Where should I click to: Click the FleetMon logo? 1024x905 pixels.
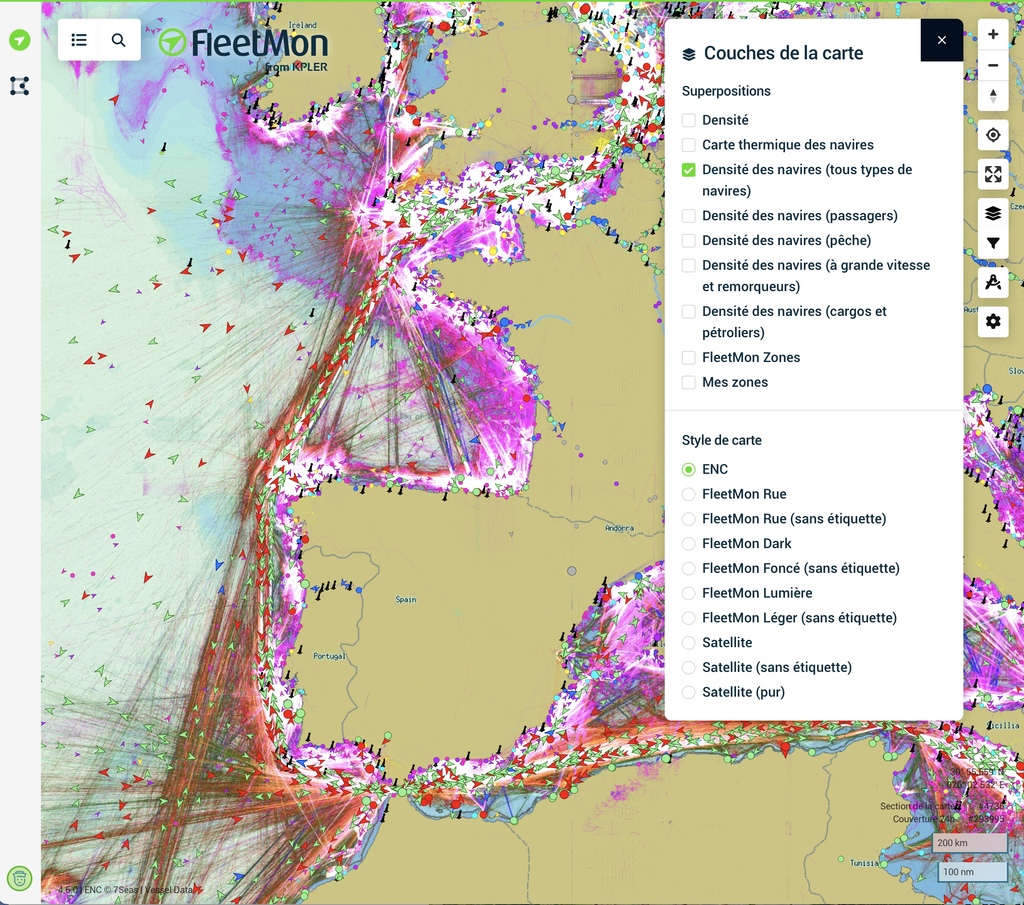[x=244, y=44]
